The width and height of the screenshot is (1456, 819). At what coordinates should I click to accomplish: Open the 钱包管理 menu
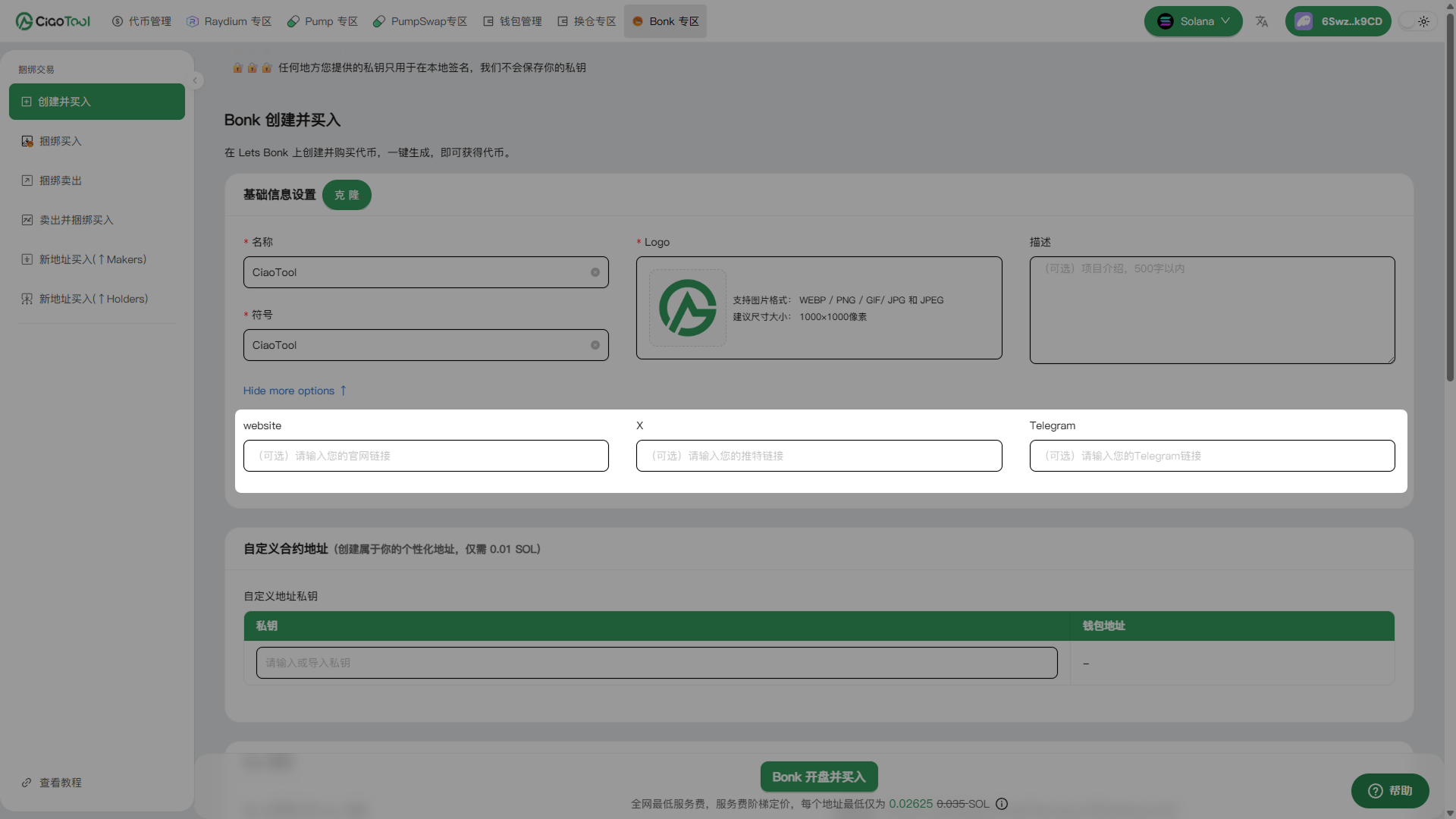(513, 21)
